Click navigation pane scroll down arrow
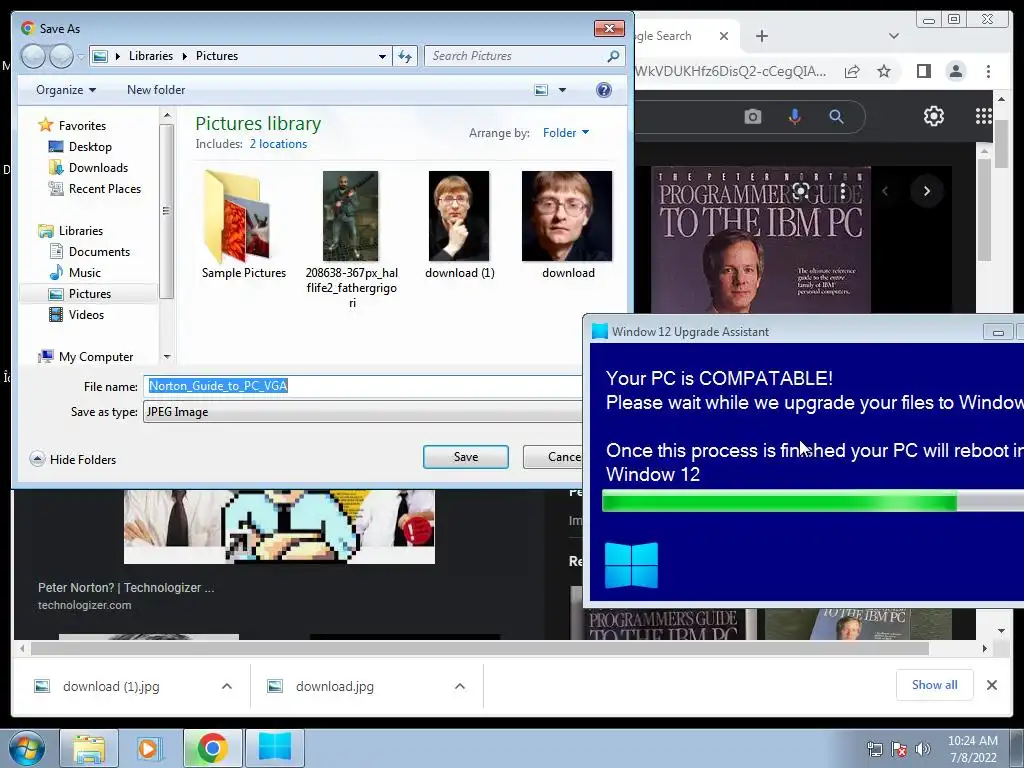Viewport: 1024px width, 768px height. tap(167, 357)
